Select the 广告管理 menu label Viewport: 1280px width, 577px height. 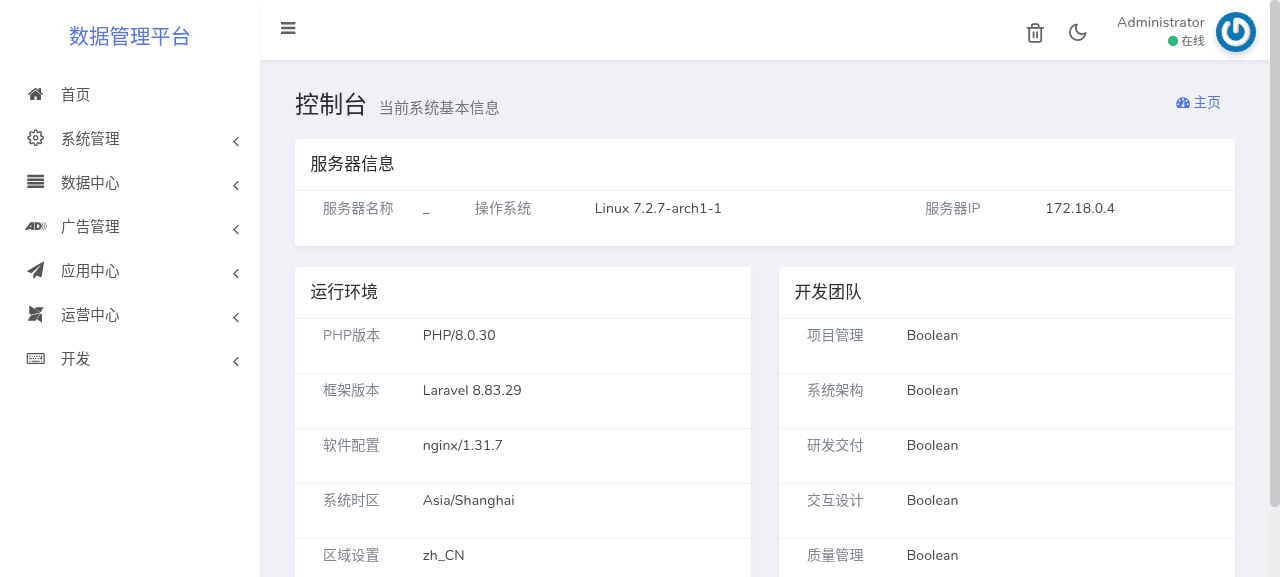90,227
